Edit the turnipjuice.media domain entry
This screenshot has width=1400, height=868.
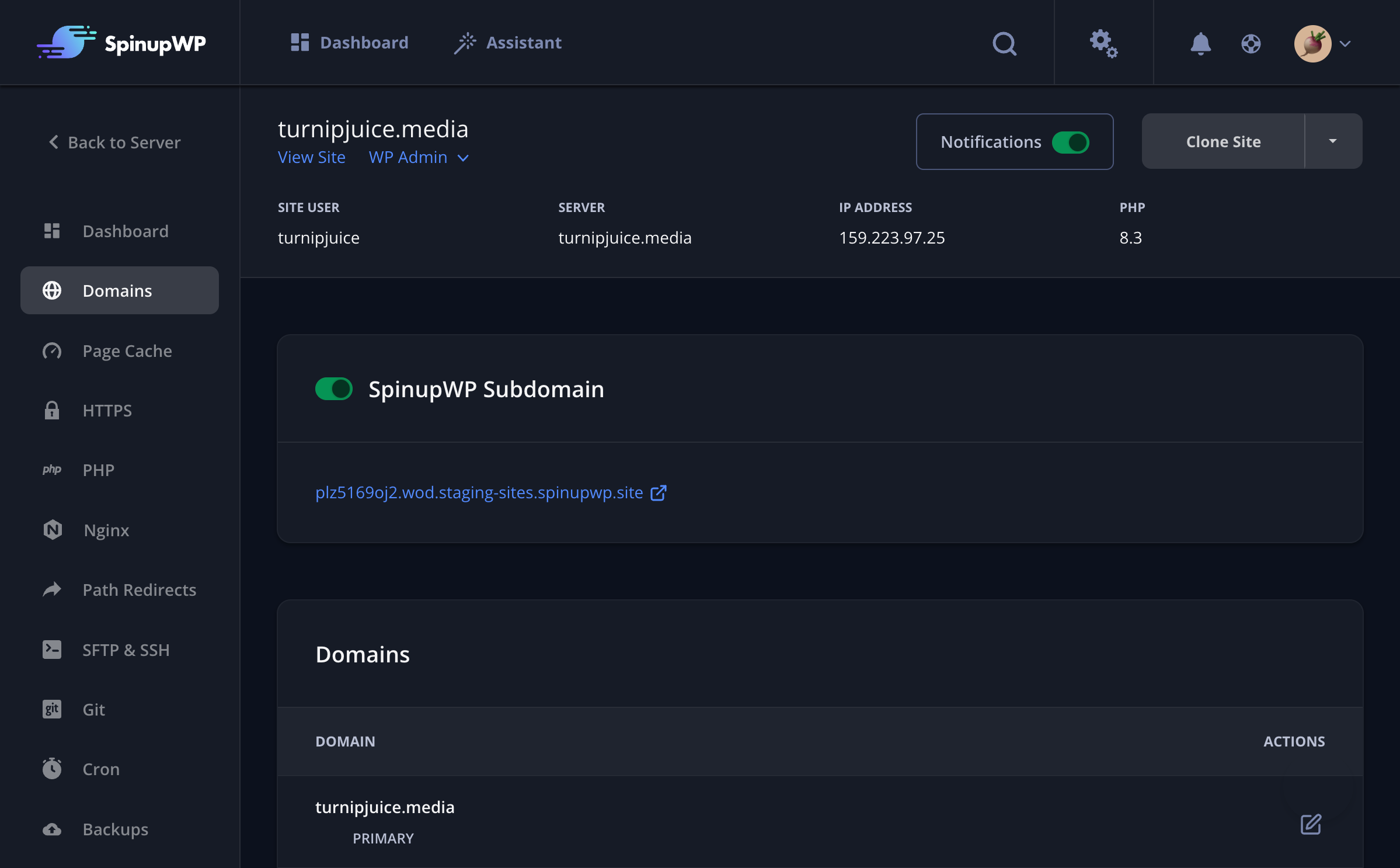(1311, 824)
